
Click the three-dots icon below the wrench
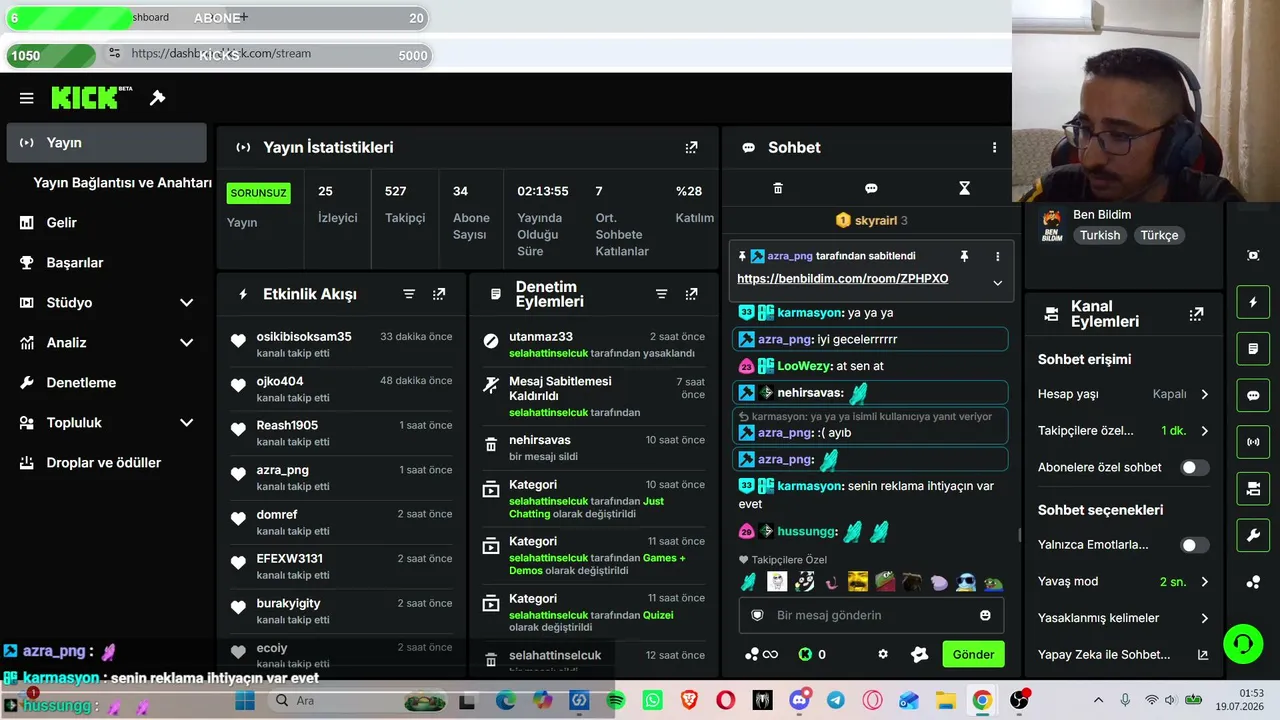coord(1253,582)
